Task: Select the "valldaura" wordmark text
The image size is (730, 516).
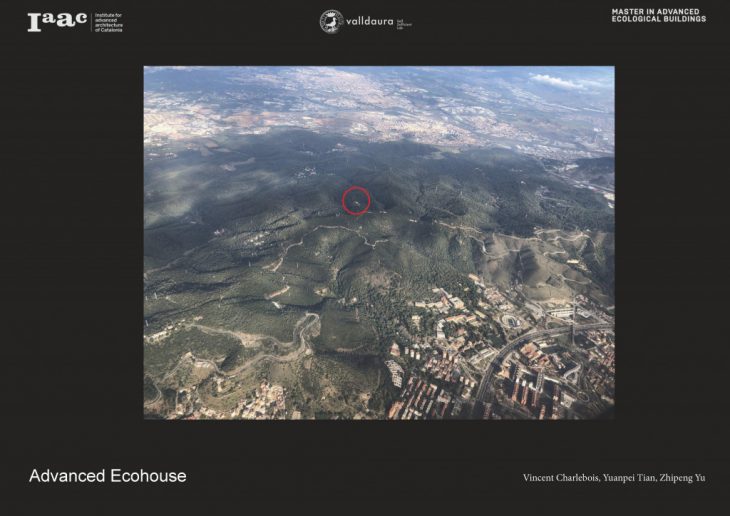Action: point(369,21)
